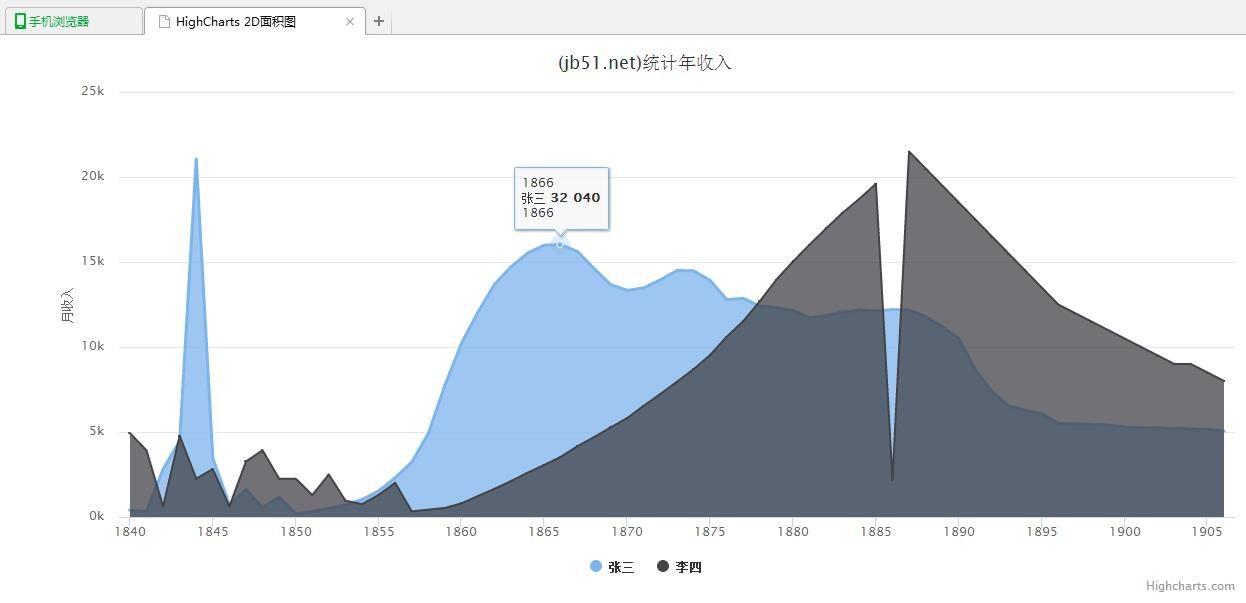
Task: Open the Highcharts.com credits link
Action: click(x=1190, y=586)
